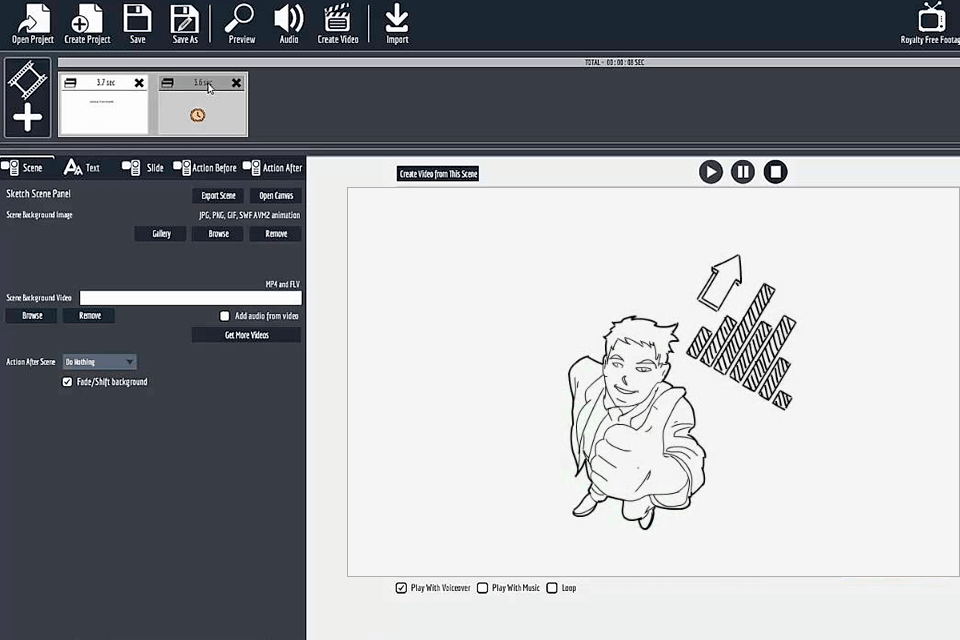Click Export Scene
This screenshot has height=640, width=960.
(218, 195)
